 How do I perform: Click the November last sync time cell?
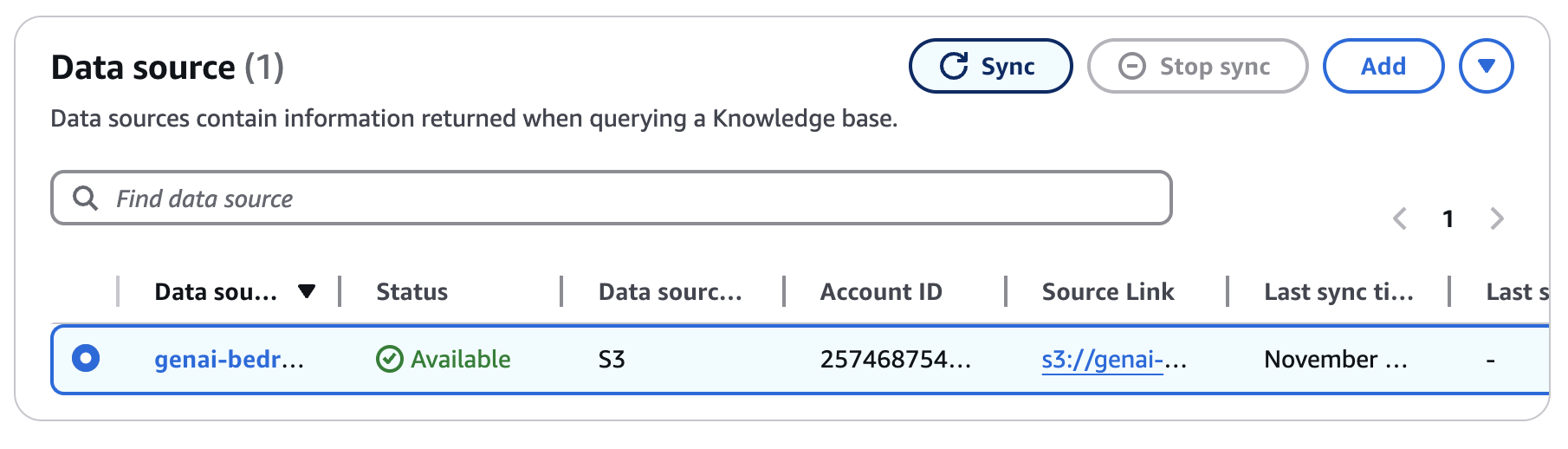point(1335,360)
